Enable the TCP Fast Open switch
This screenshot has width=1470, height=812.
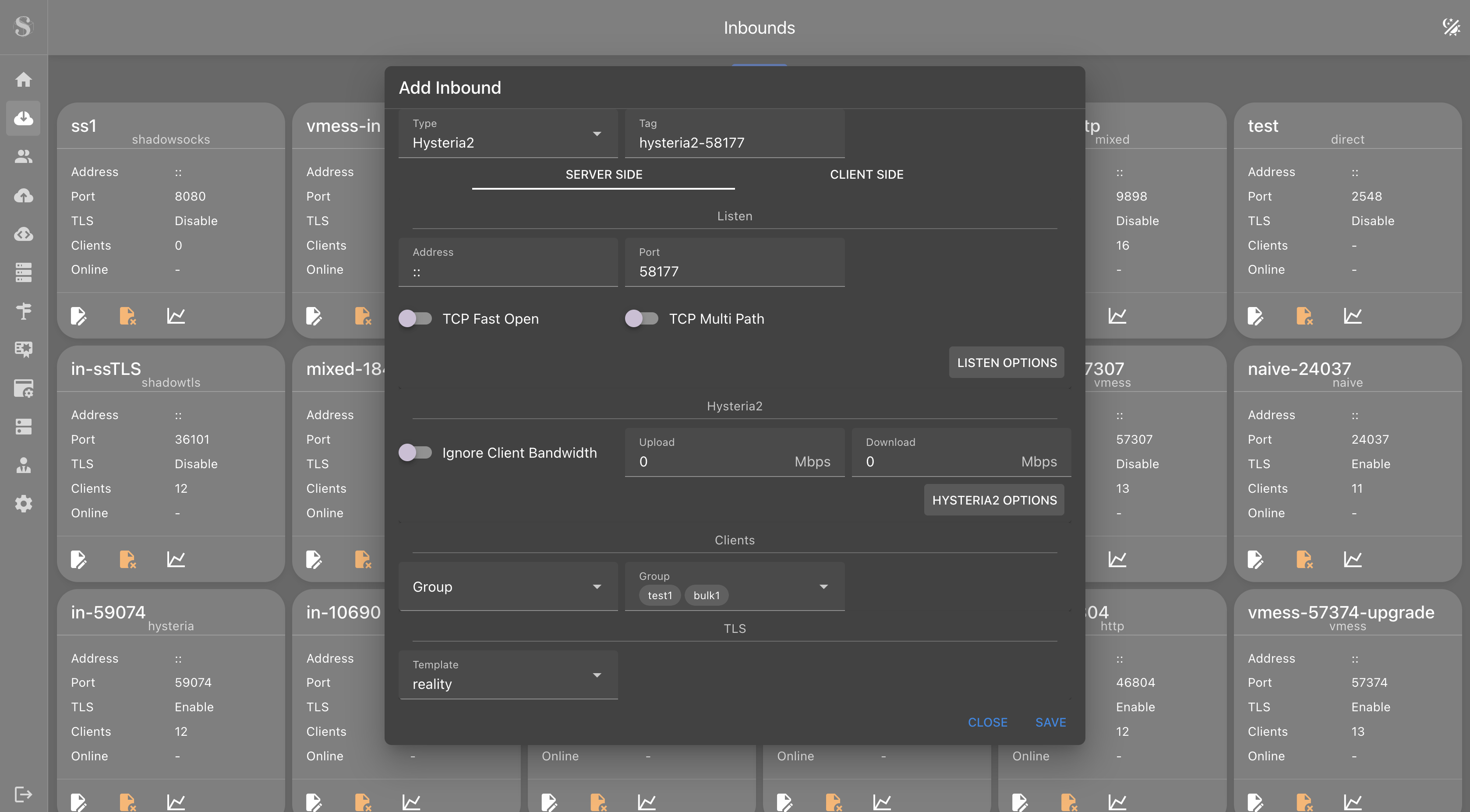(415, 318)
